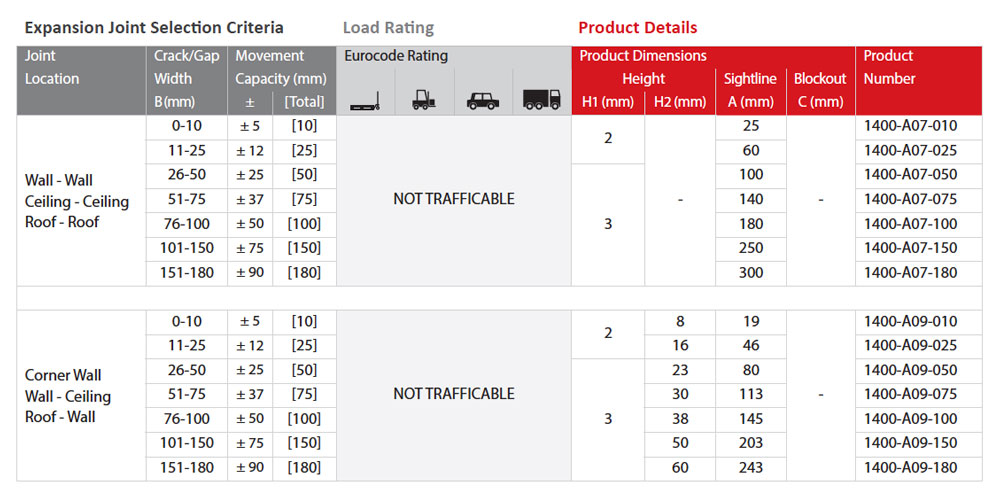Click the truck load rating icon
The image size is (1000, 497).
pyautogui.click(x=541, y=100)
